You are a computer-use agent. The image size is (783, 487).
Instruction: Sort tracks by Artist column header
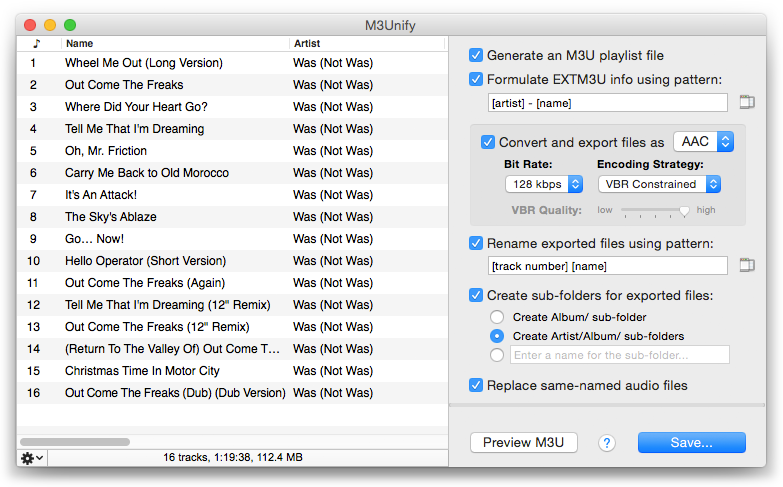pos(367,43)
